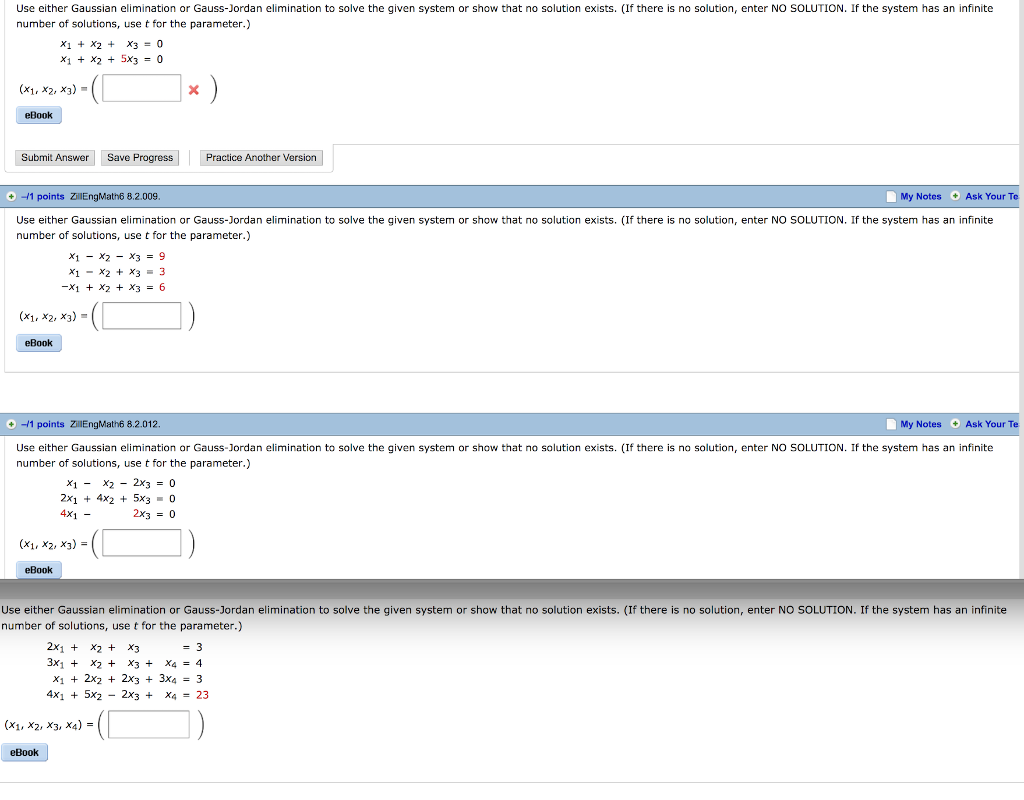
Task: Click the answer field for problem 8.2.009
Action: [140, 315]
